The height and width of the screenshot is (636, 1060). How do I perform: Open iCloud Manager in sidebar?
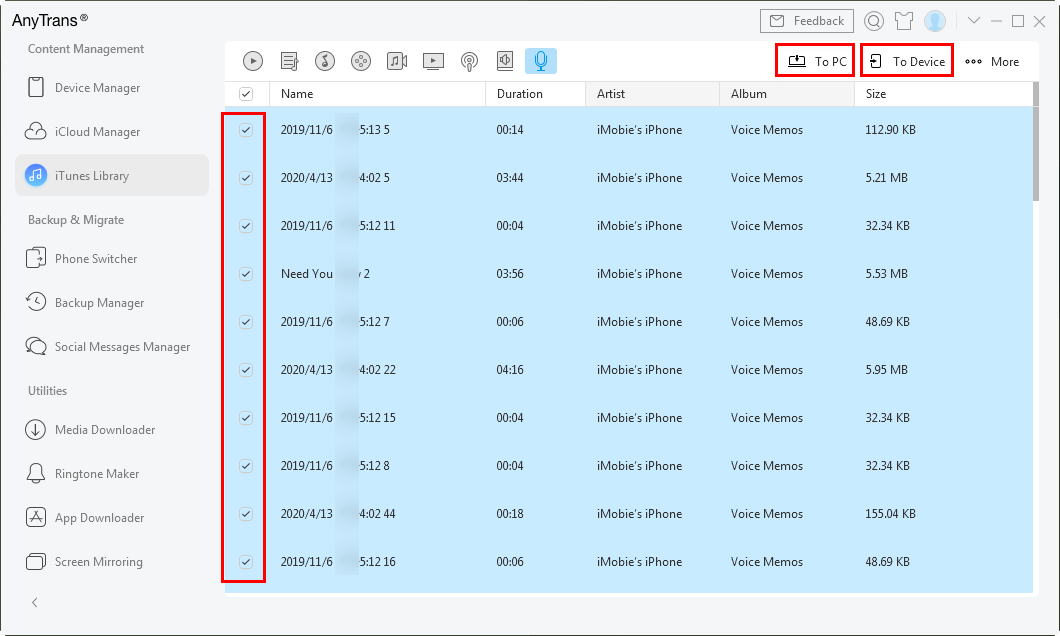tap(97, 132)
